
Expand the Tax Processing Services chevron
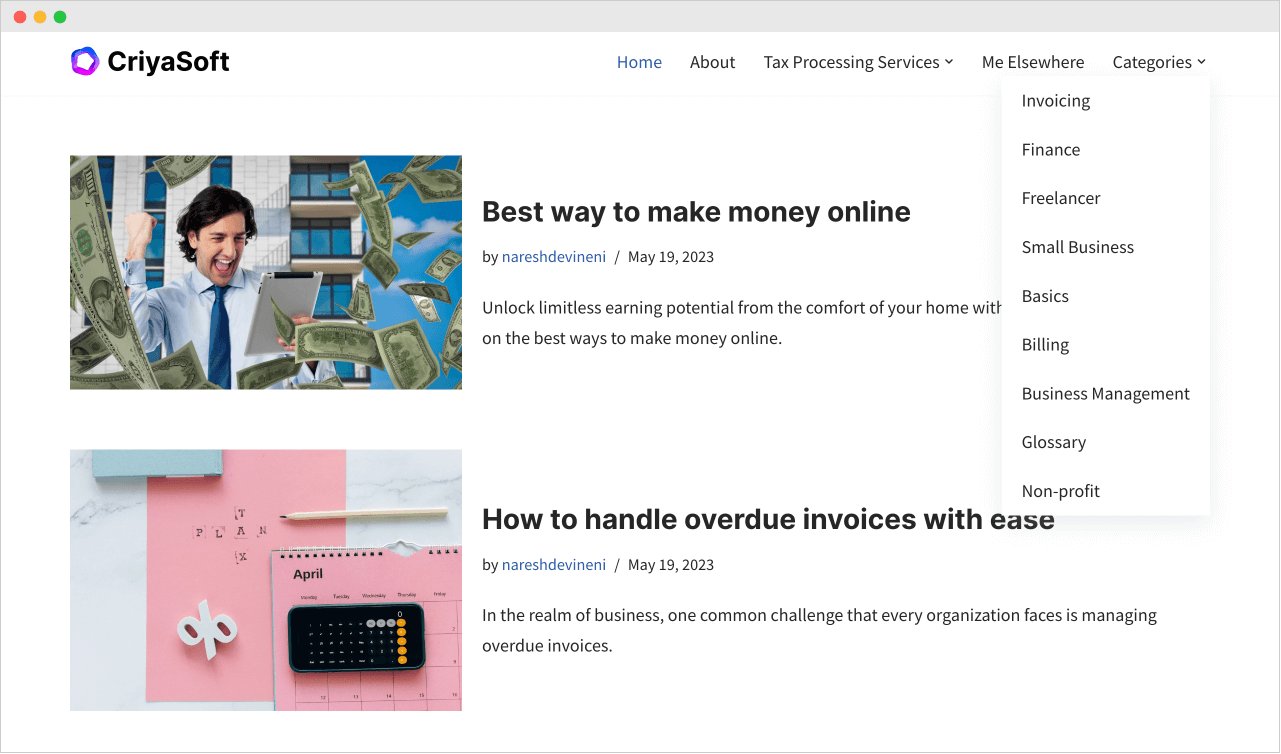949,62
